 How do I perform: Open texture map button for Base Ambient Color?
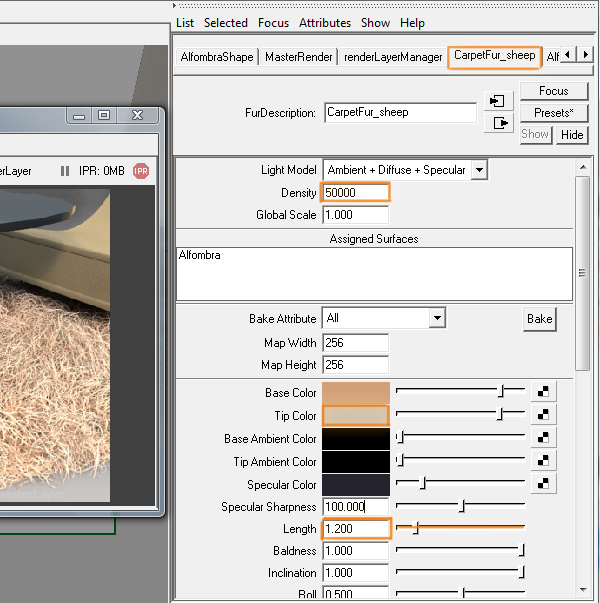[x=543, y=438]
